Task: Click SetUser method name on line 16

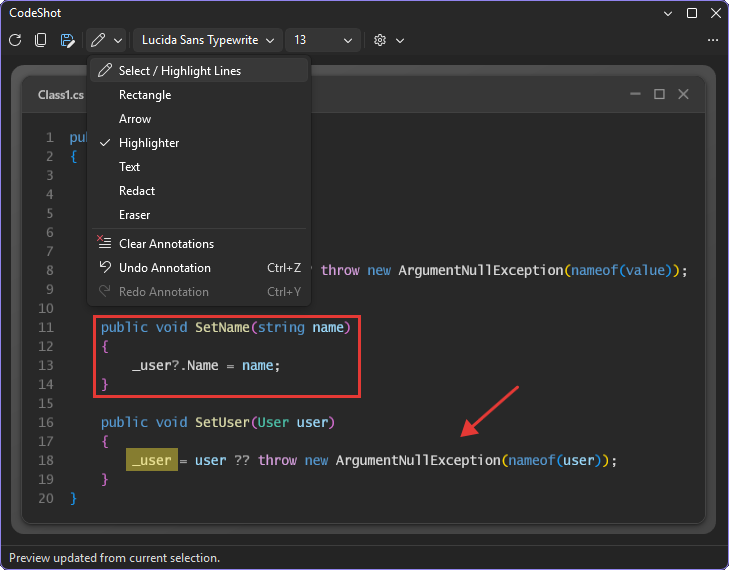Action: [x=222, y=423]
